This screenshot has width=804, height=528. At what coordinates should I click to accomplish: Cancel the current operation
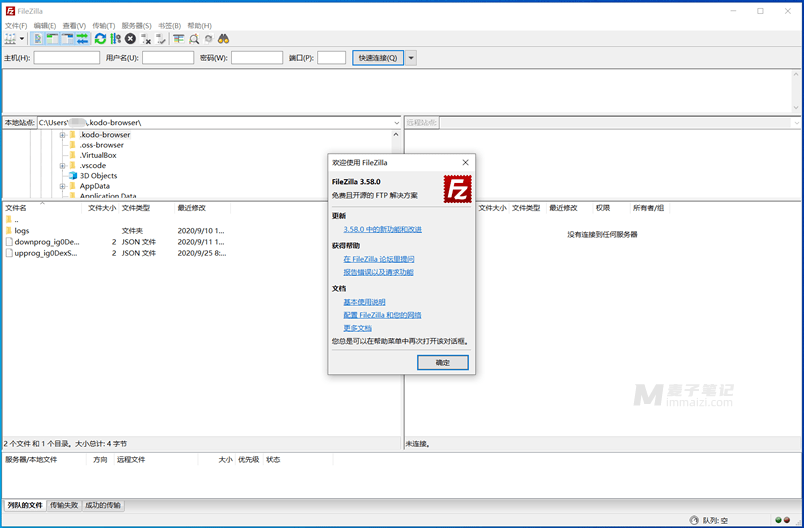pos(130,39)
